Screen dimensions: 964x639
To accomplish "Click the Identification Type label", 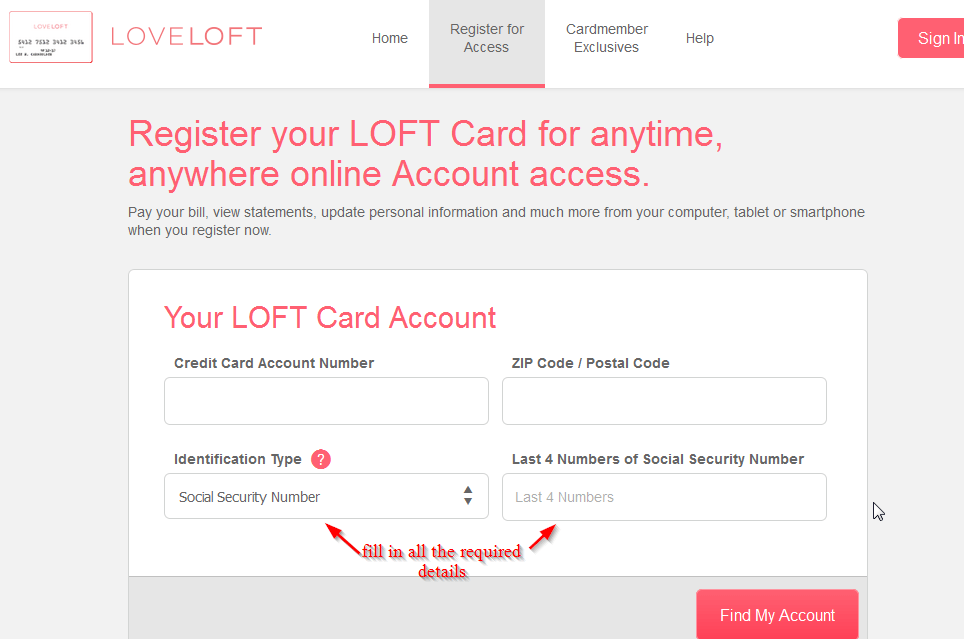I will [x=239, y=458].
